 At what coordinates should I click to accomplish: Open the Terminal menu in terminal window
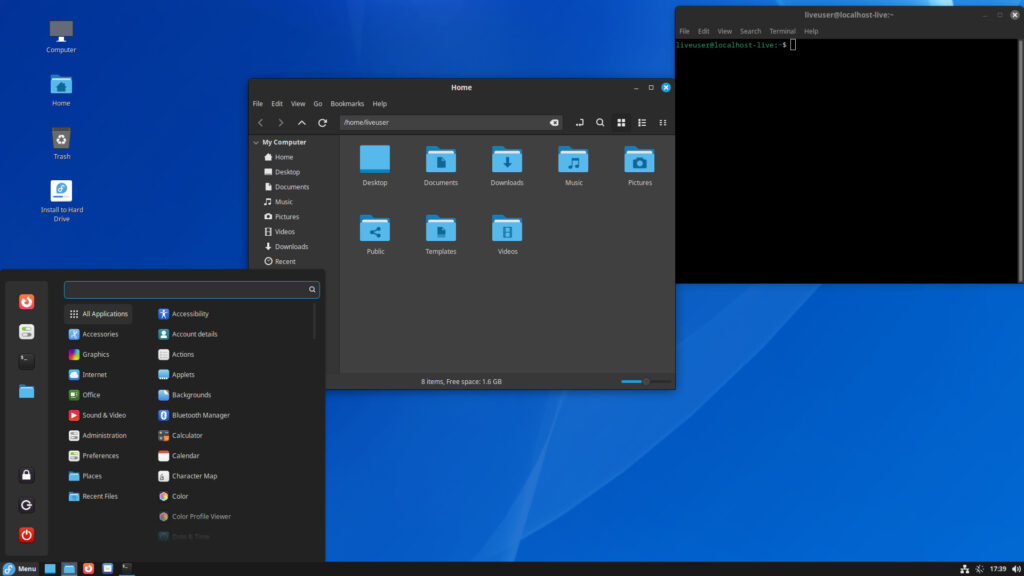coord(782,31)
